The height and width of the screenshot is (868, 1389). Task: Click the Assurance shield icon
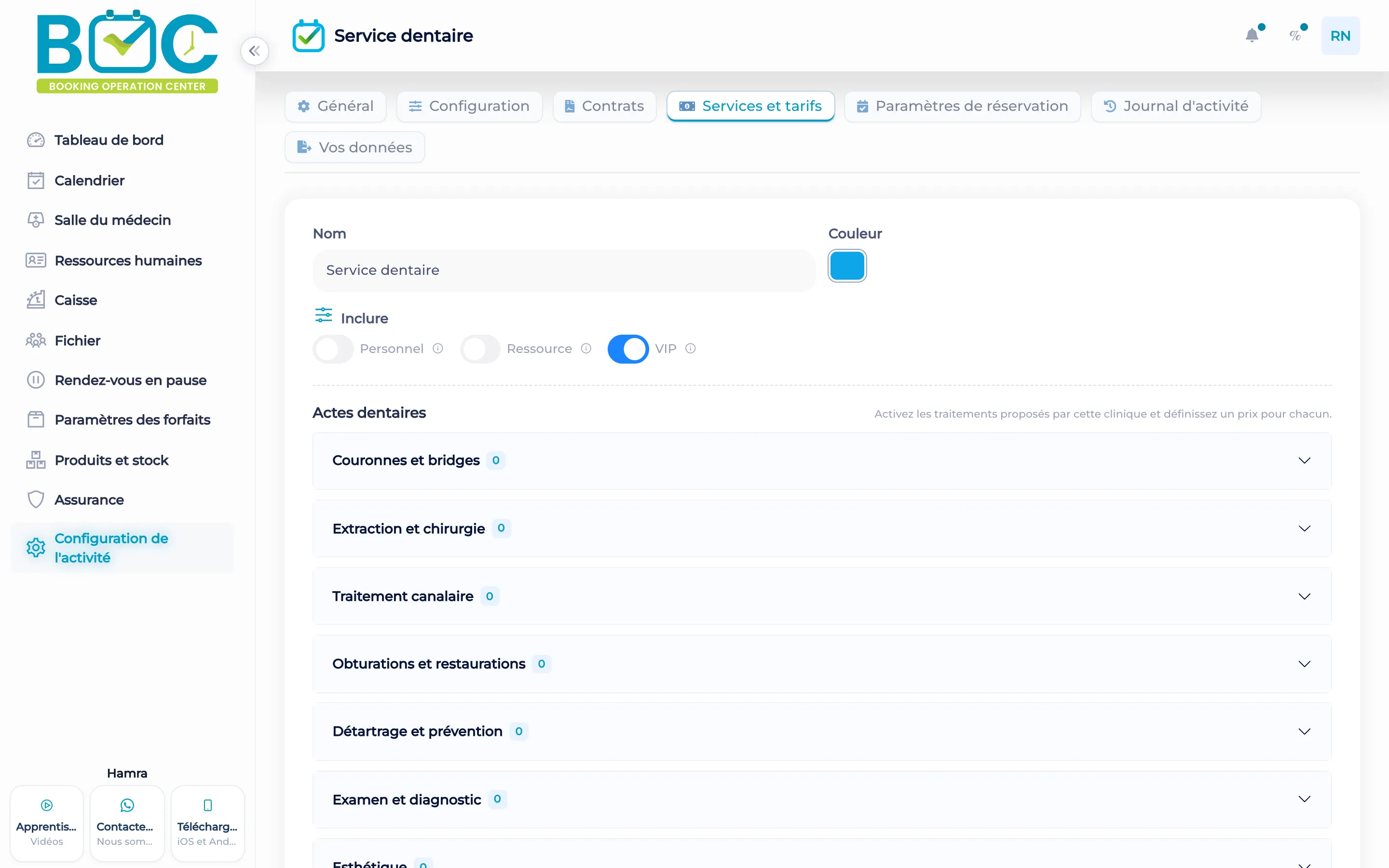point(36,500)
